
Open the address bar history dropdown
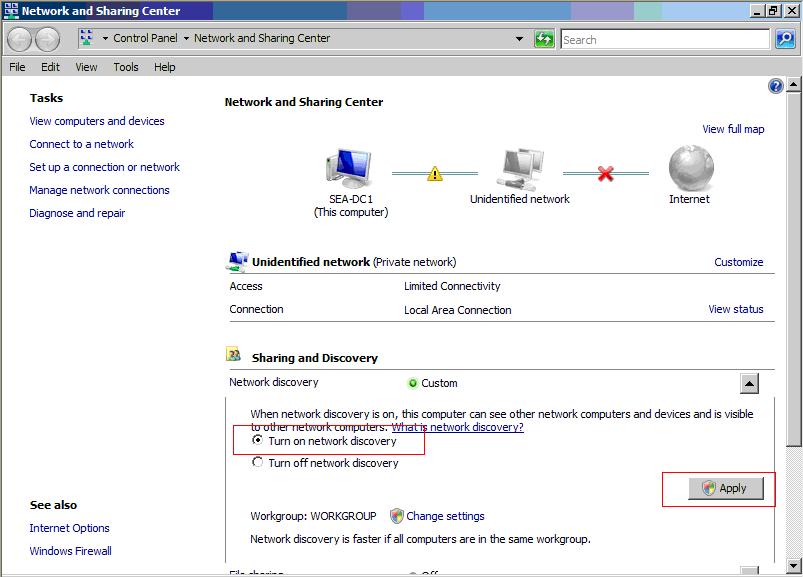click(519, 39)
